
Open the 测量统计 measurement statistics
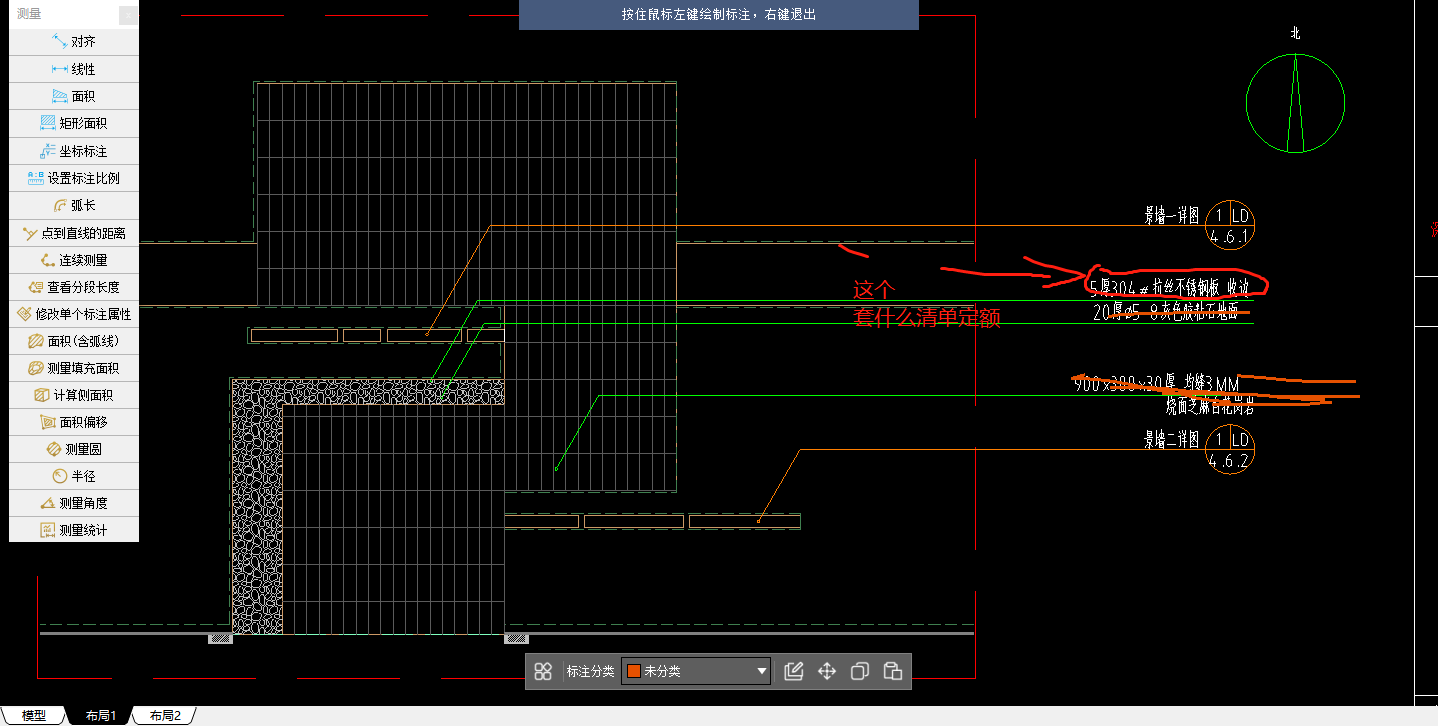point(74,530)
